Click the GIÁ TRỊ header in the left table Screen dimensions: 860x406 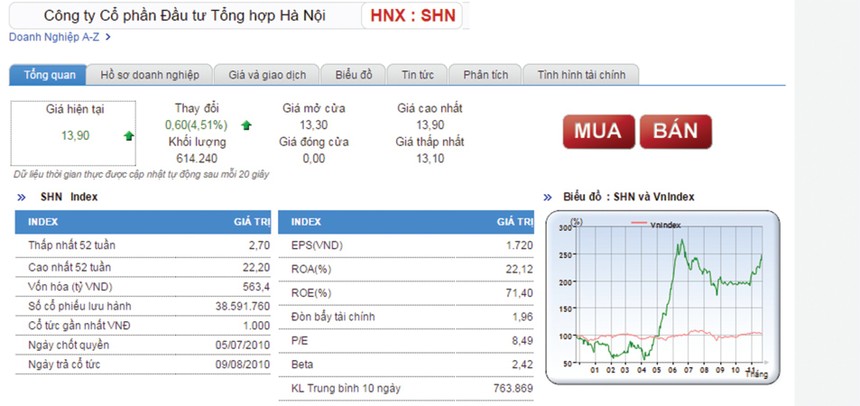pos(250,221)
